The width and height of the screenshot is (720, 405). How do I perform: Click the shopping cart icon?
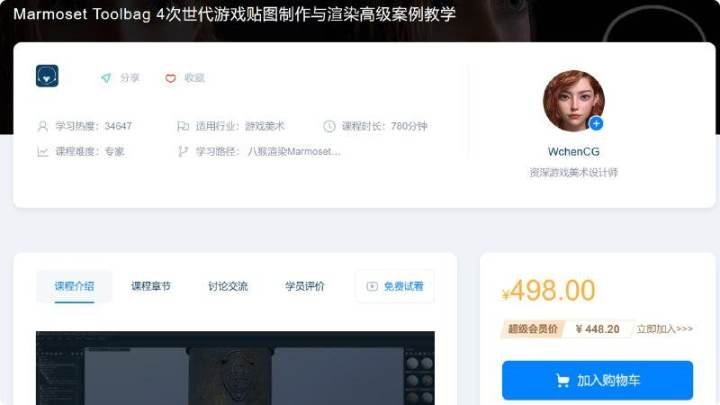pyautogui.click(x=562, y=381)
